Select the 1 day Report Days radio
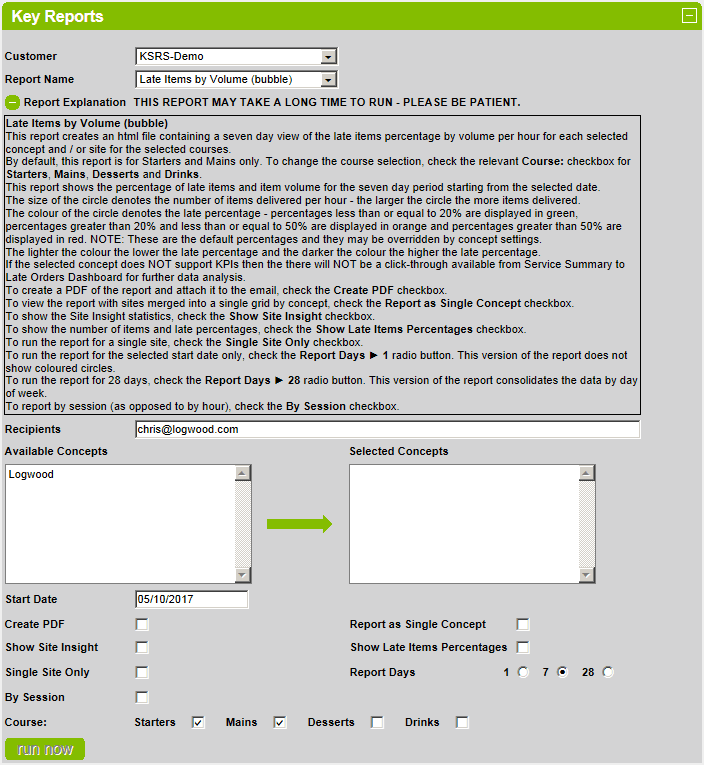The image size is (704, 765). (x=523, y=673)
